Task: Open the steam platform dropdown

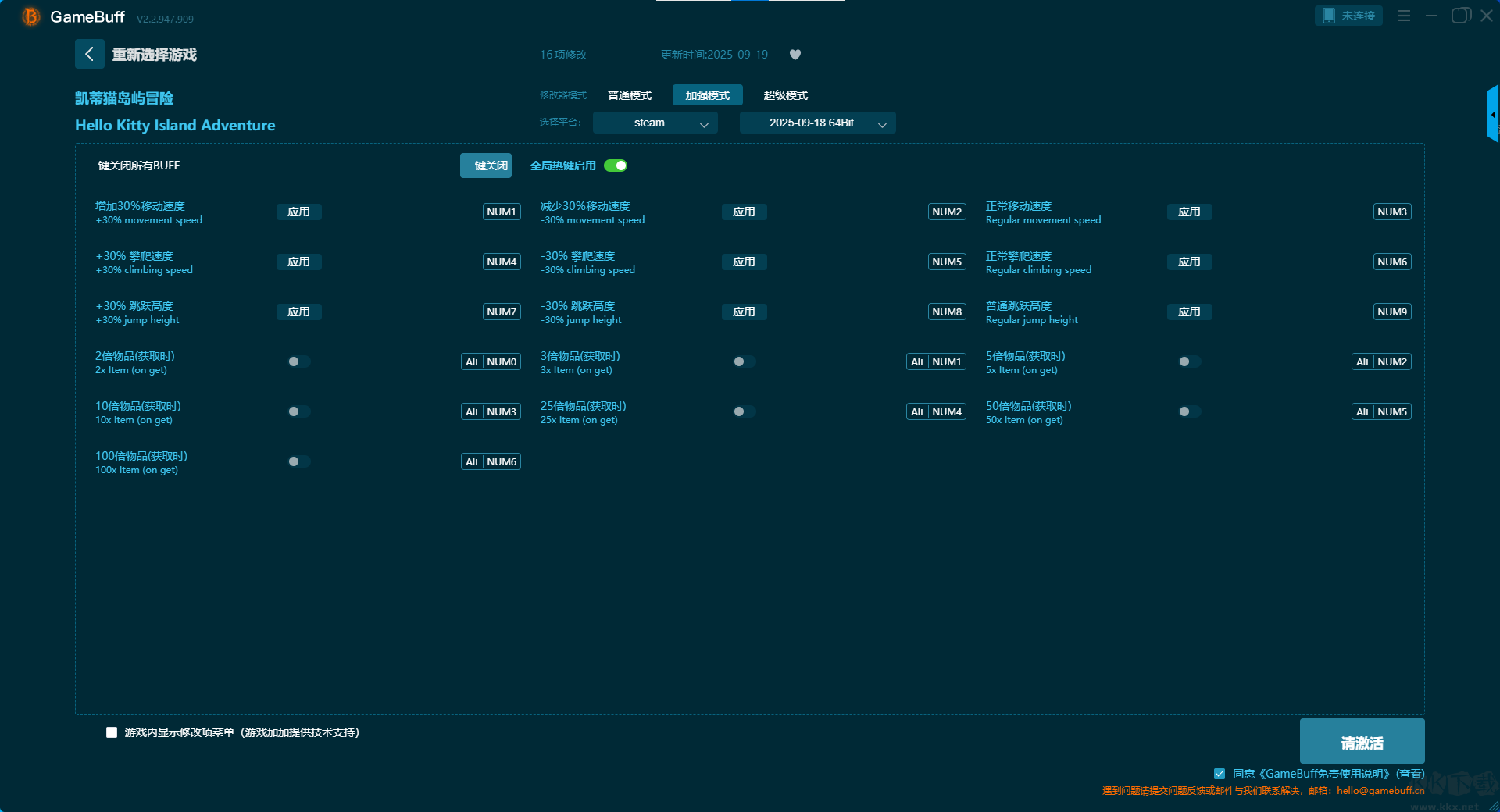Action: [655, 123]
